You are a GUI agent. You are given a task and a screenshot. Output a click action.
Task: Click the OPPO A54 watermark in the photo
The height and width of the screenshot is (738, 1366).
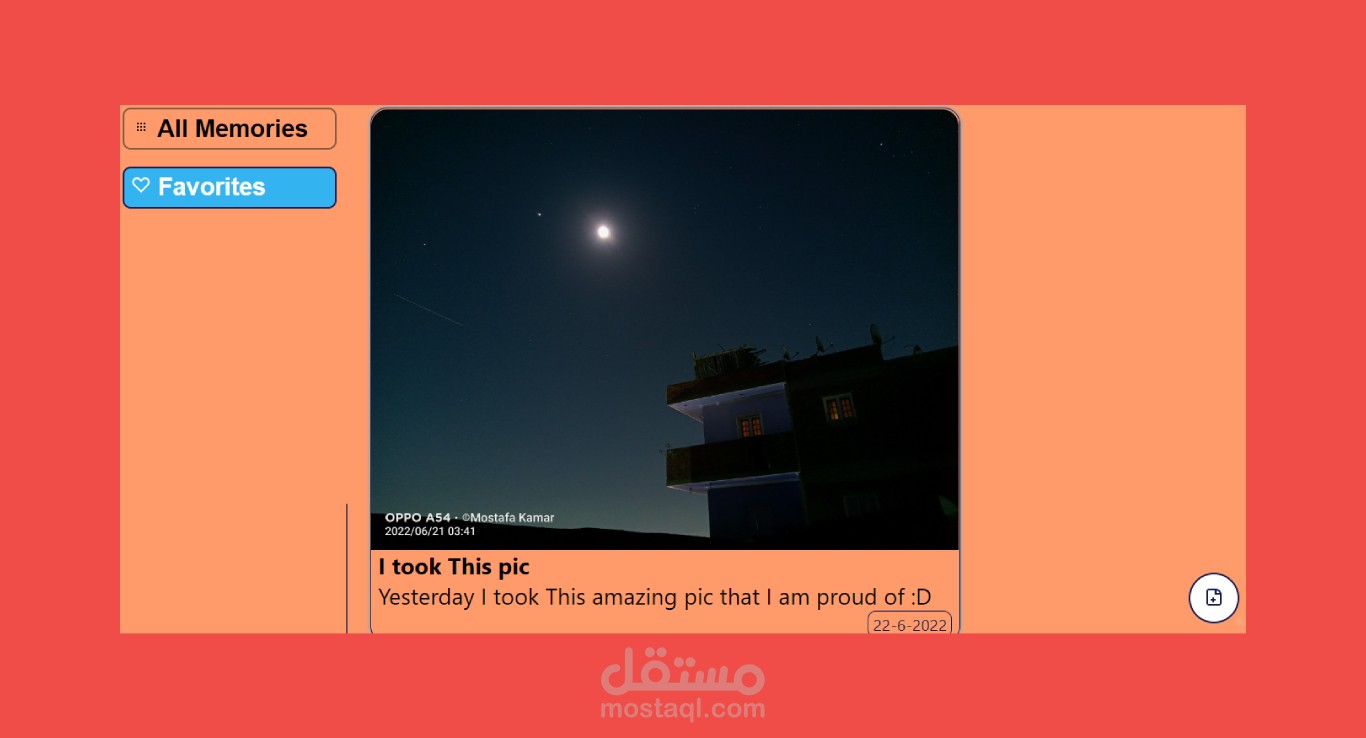pyautogui.click(x=418, y=518)
